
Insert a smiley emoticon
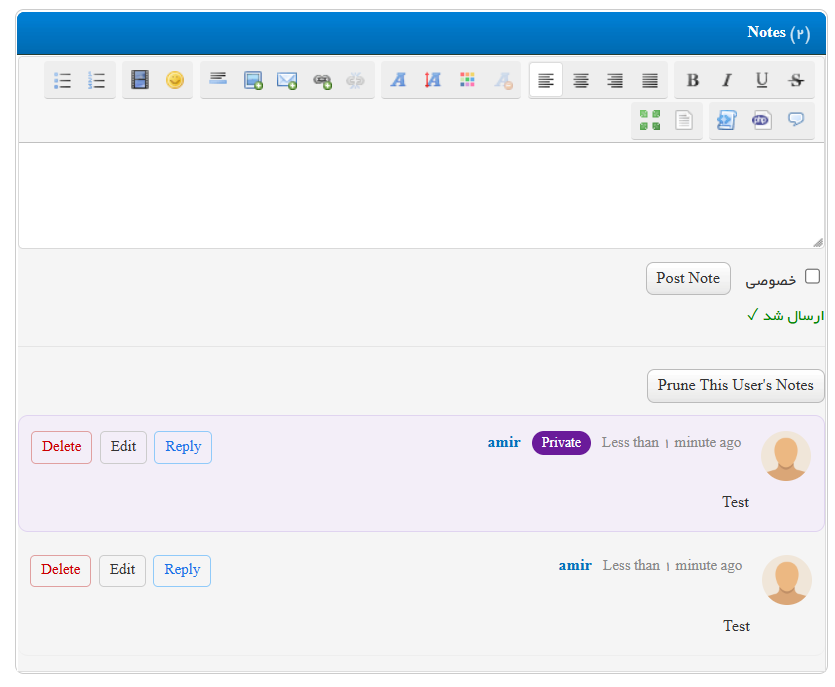(x=175, y=80)
